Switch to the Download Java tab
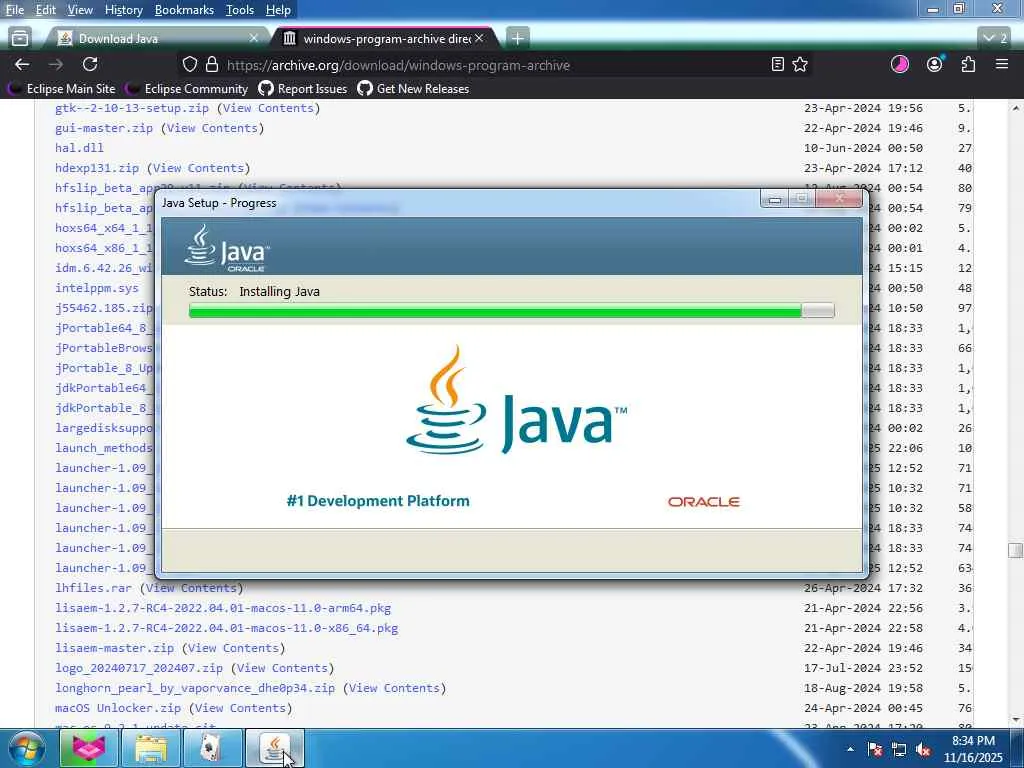The image size is (1024, 768). 157,39
